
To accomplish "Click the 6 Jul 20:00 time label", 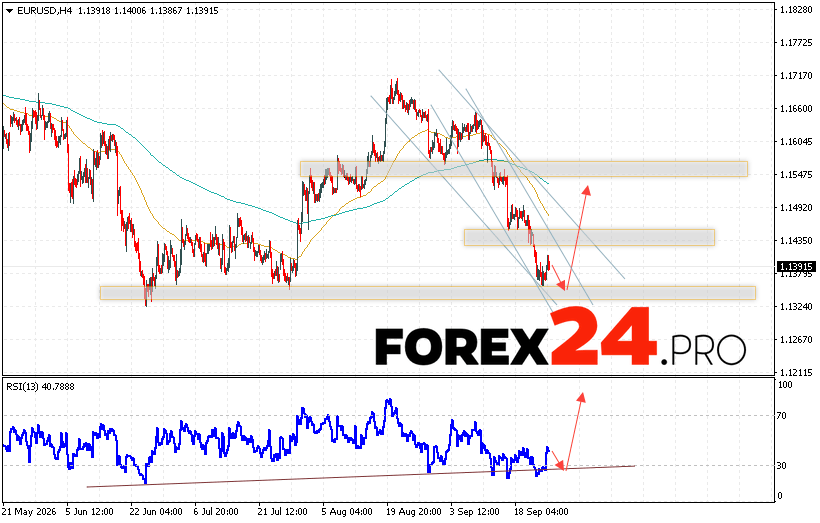I will (x=217, y=511).
